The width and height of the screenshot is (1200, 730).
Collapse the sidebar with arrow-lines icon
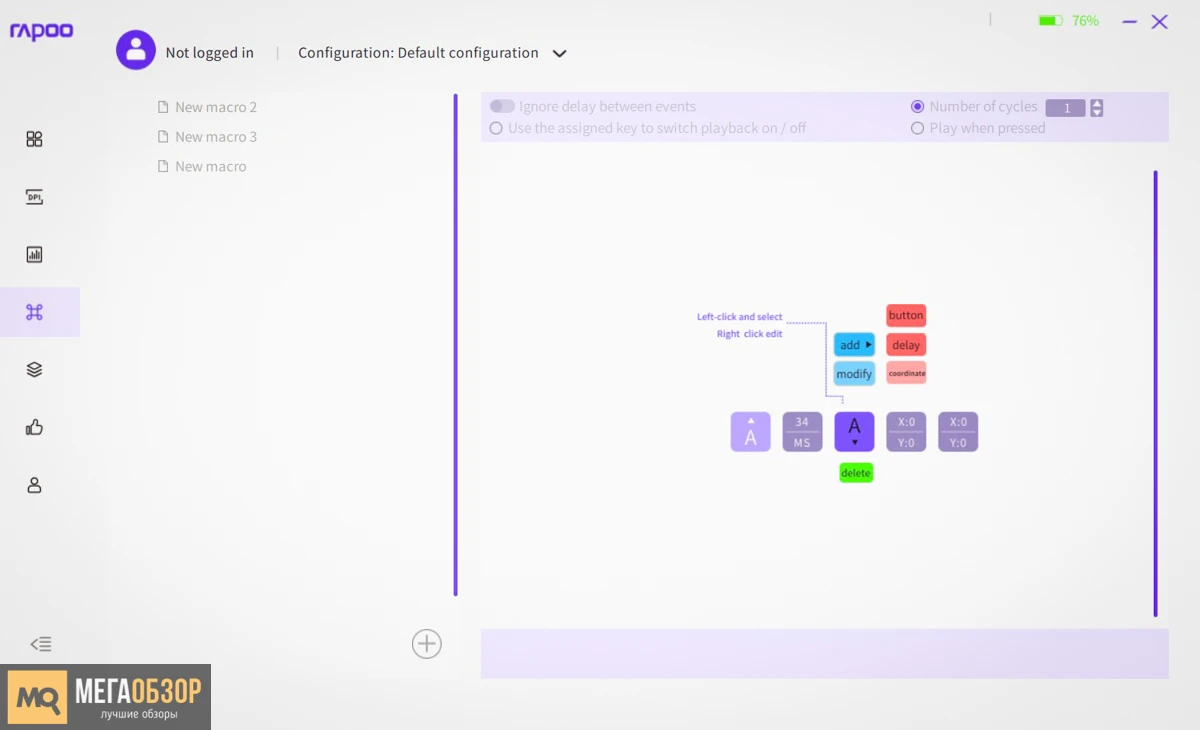pyautogui.click(x=41, y=644)
